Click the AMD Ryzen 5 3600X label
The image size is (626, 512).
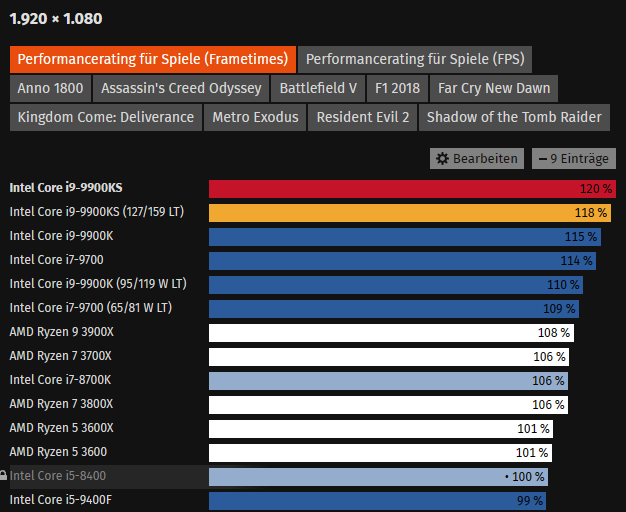[x=61, y=428]
